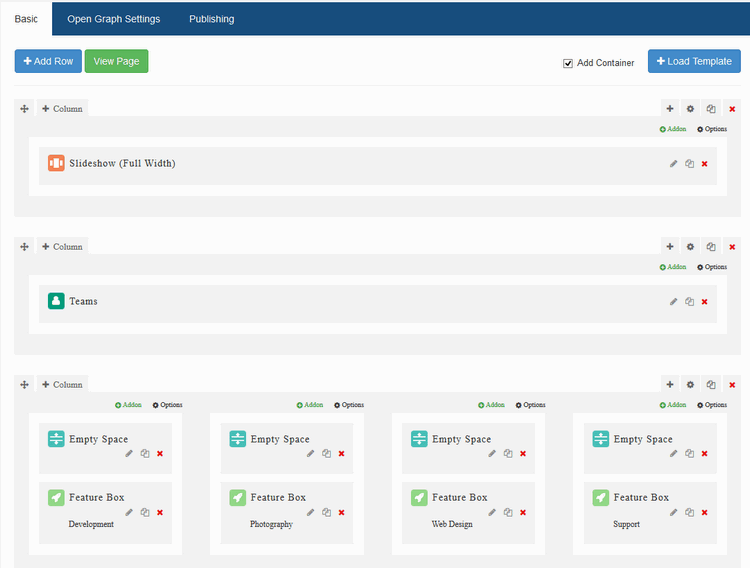This screenshot has height=568, width=750.
Task: Open settings gear of second row
Action: [690, 246]
